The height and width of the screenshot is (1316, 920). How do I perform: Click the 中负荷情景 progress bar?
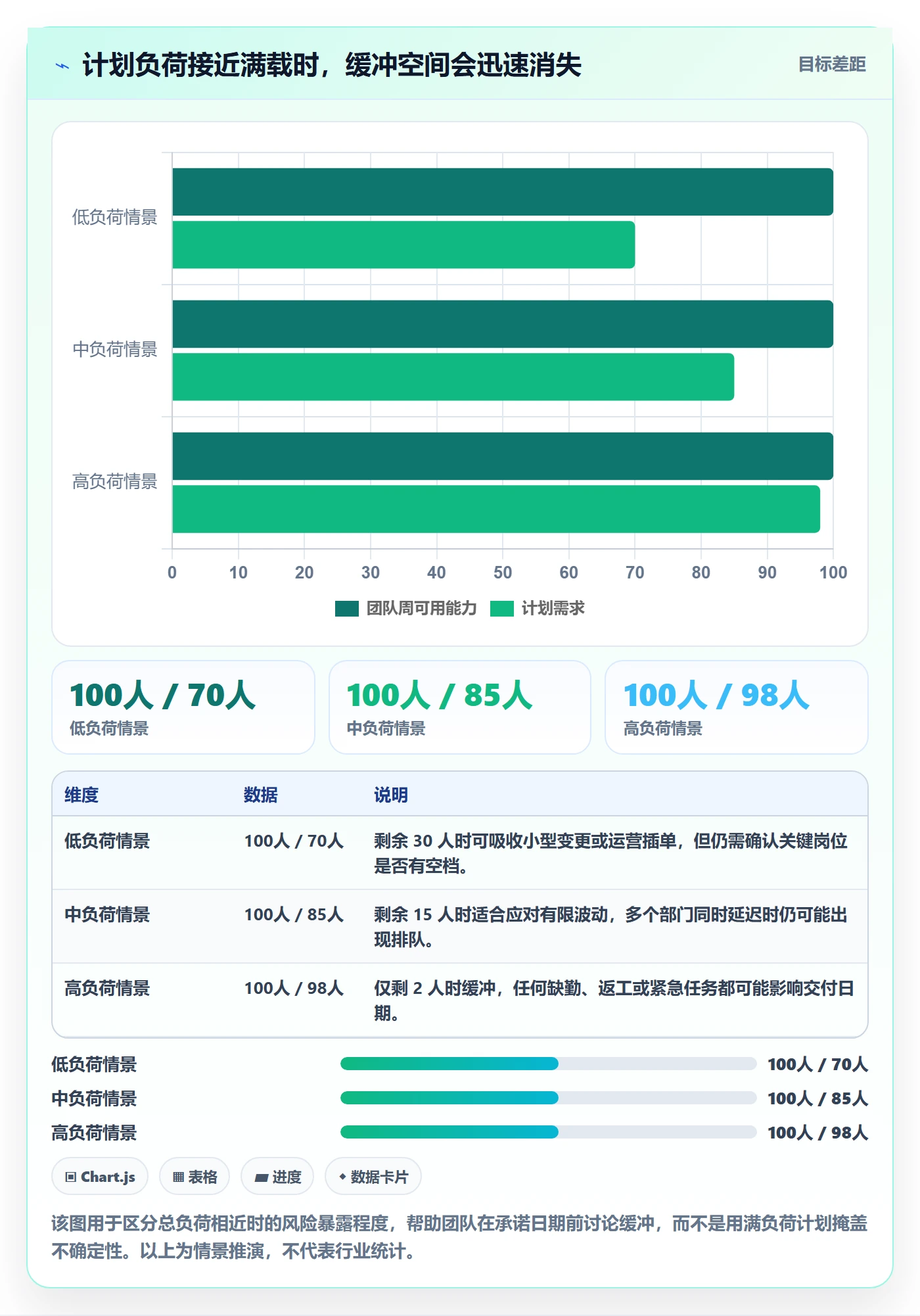click(x=549, y=1098)
